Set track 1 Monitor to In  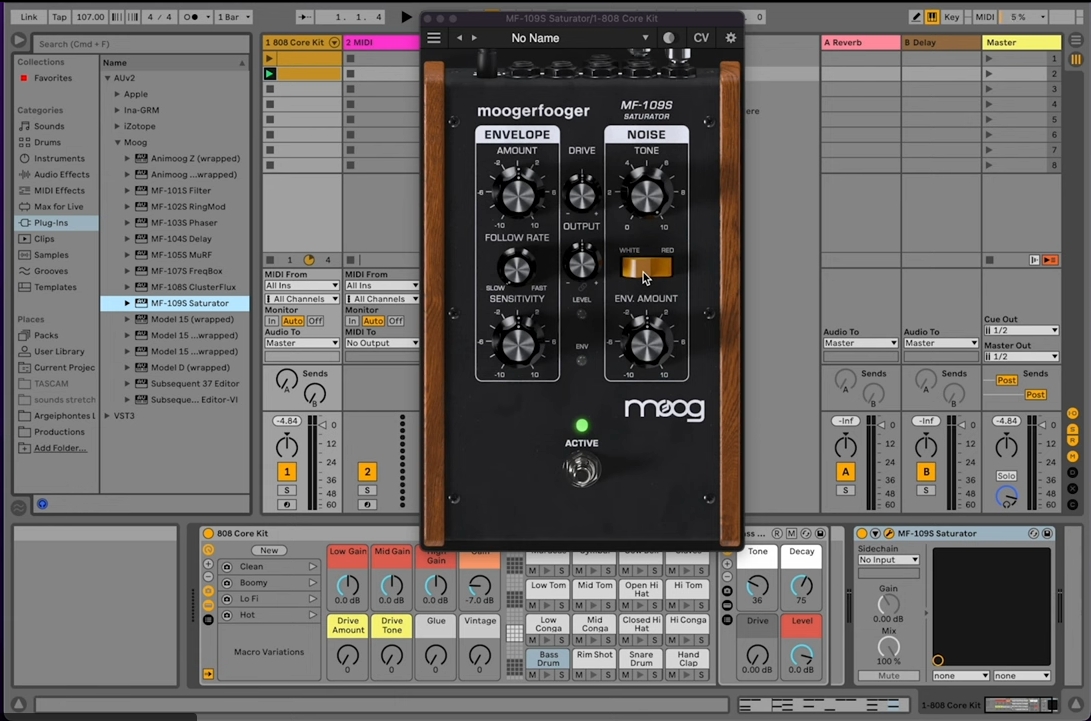pos(271,321)
